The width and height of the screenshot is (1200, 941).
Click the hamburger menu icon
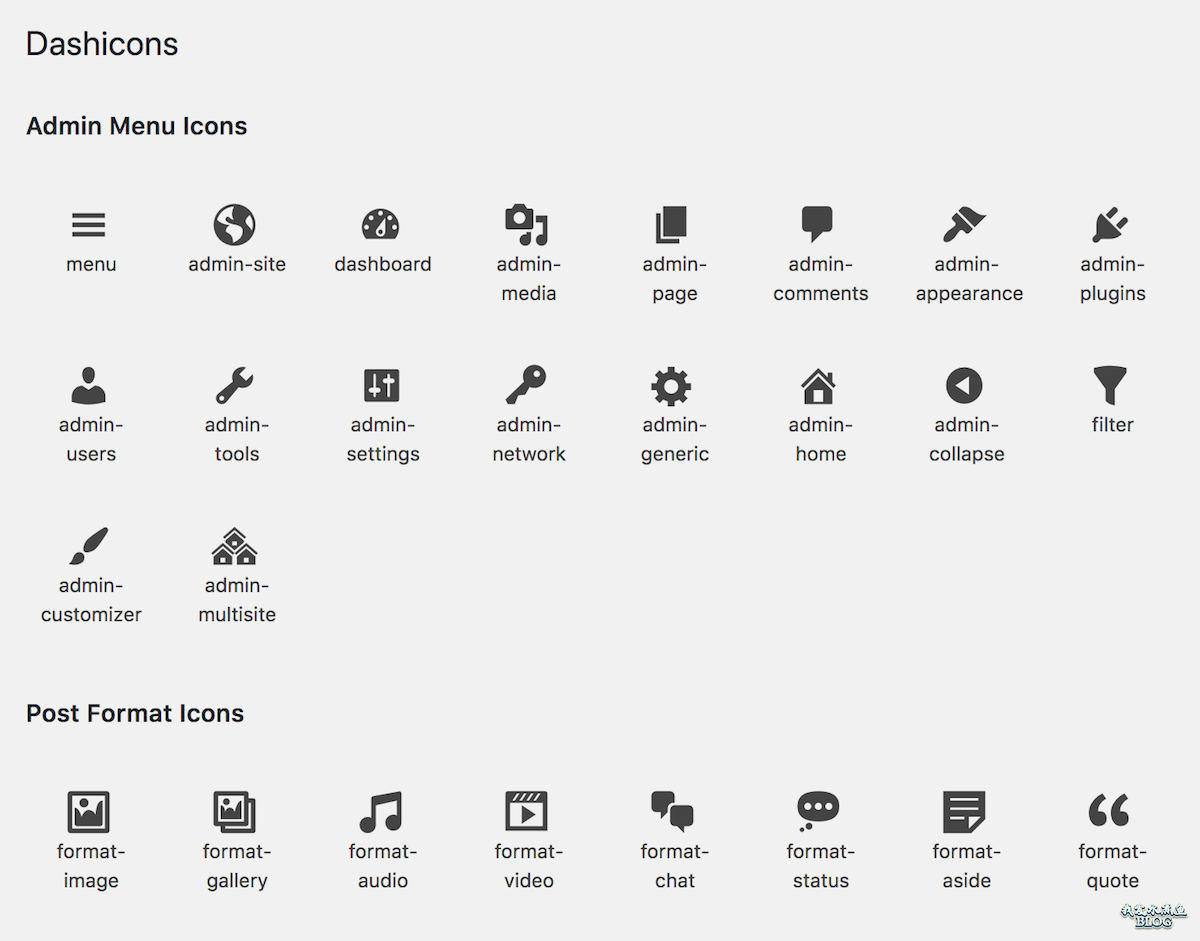click(x=89, y=225)
